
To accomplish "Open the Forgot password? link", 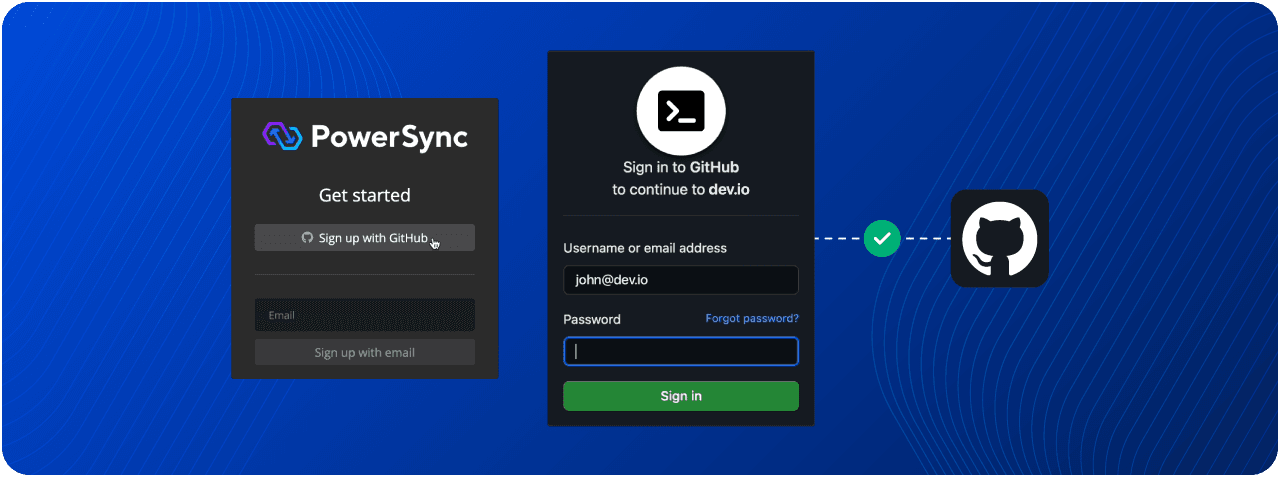I will tap(752, 319).
